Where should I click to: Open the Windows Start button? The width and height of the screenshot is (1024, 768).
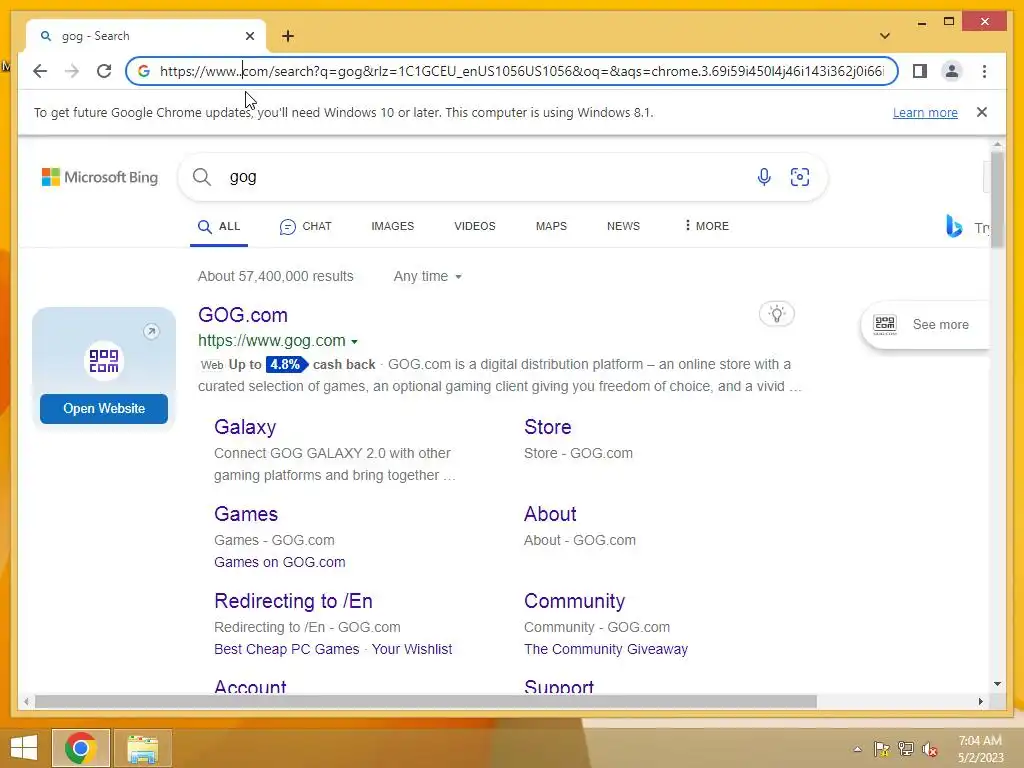[24, 748]
